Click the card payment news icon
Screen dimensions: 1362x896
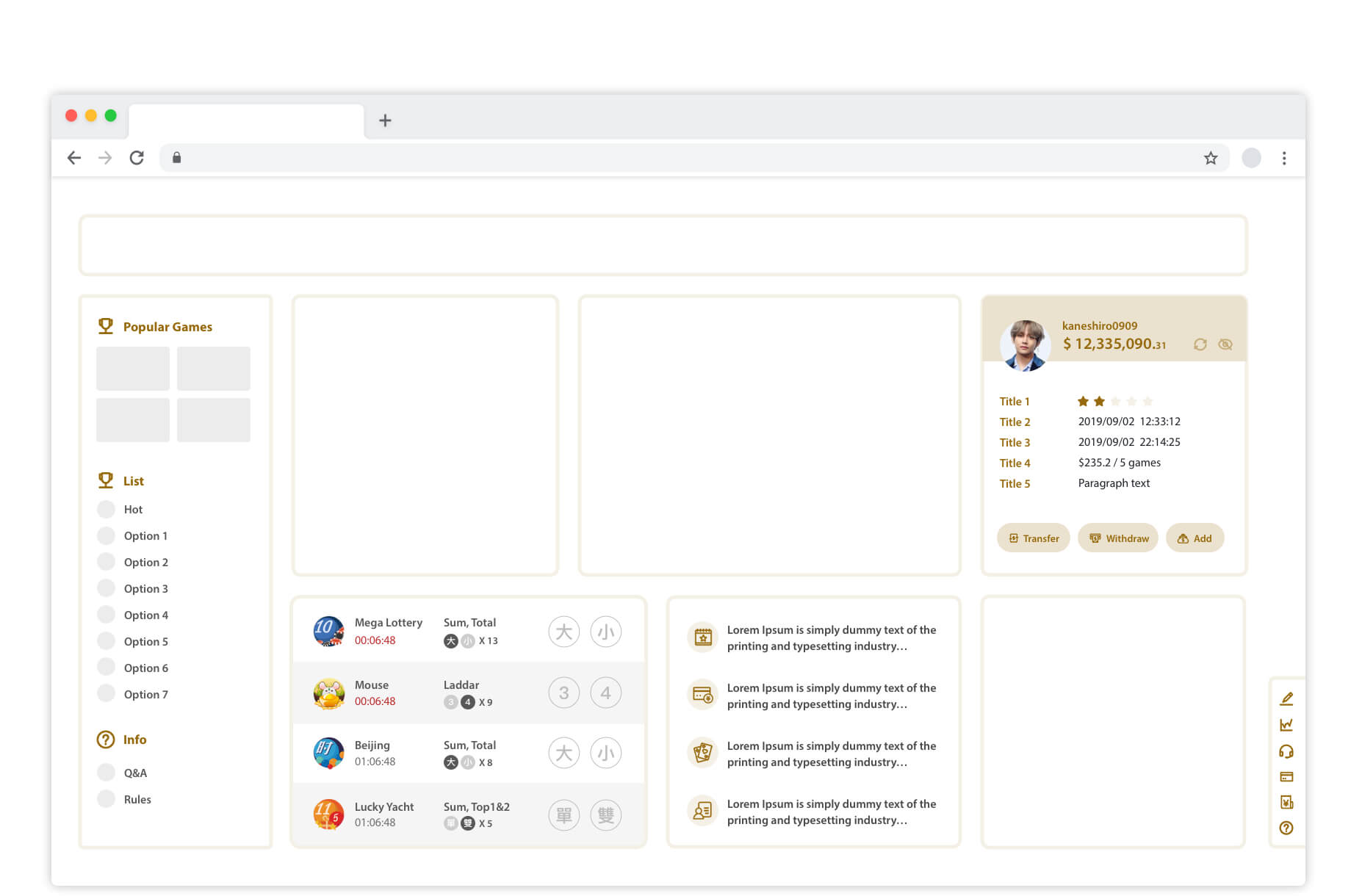703,695
